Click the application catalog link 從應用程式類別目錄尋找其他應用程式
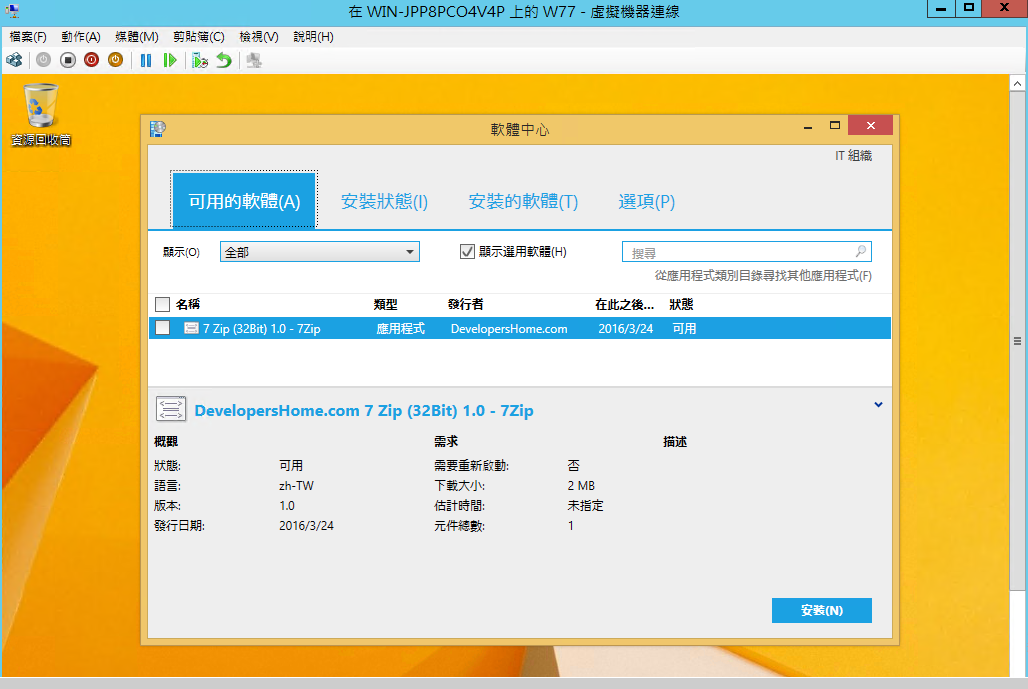1028x689 pixels. pyautogui.click(x=763, y=276)
